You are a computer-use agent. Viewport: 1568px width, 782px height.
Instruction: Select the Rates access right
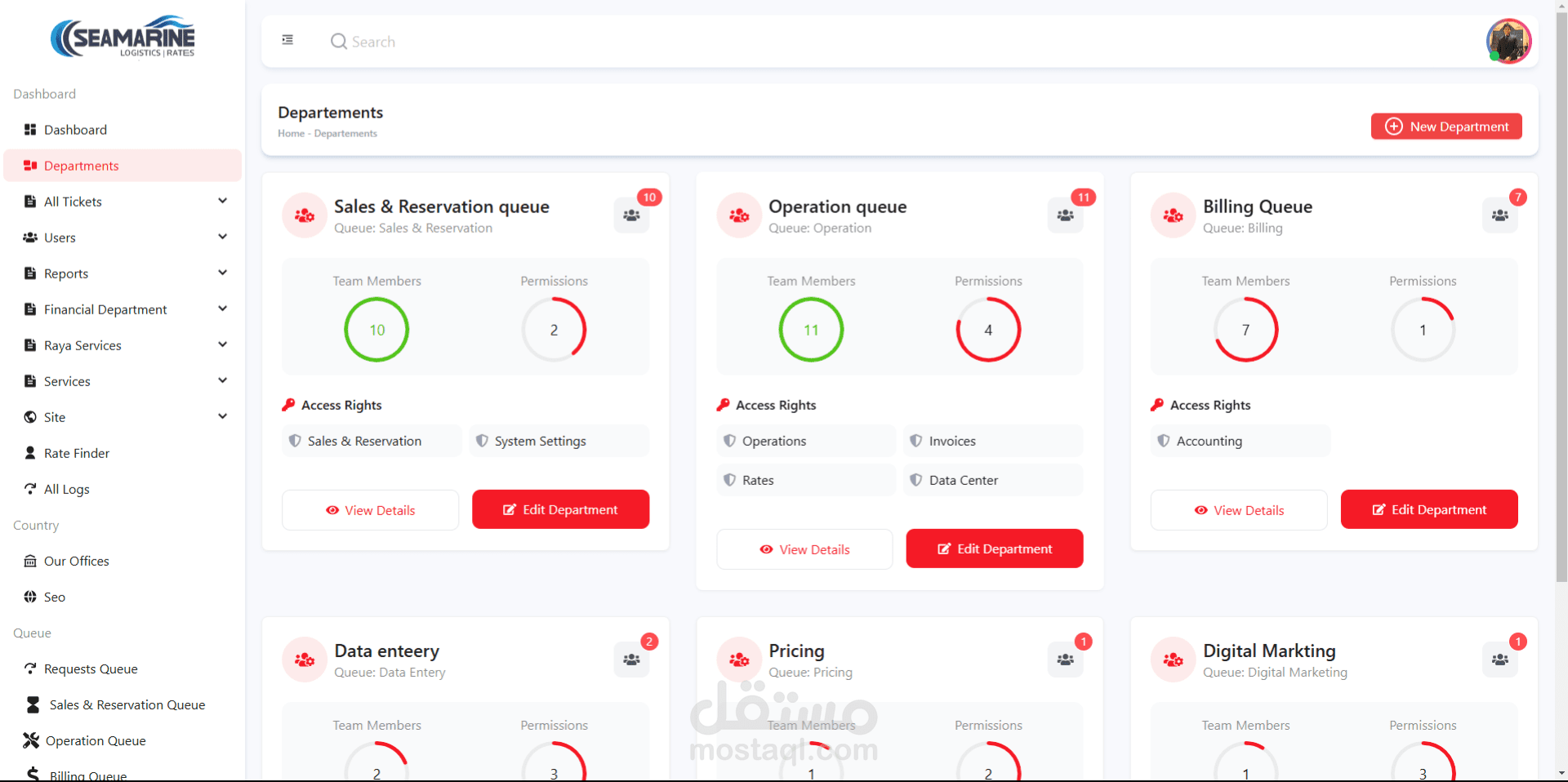(806, 480)
